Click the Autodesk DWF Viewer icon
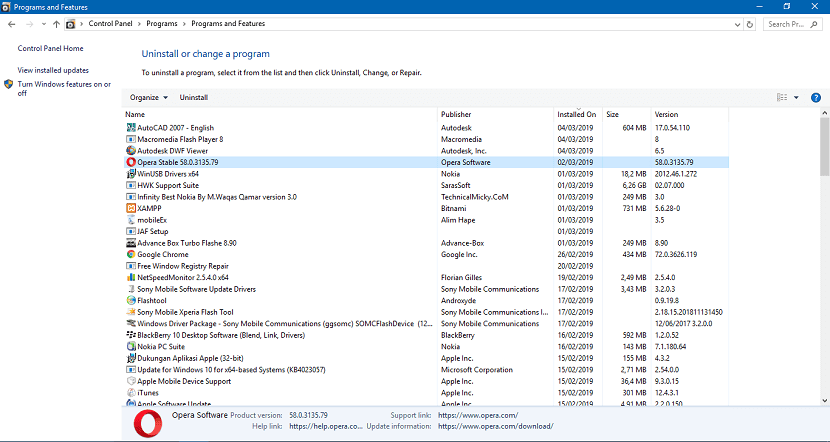The width and height of the screenshot is (830, 442). point(131,151)
